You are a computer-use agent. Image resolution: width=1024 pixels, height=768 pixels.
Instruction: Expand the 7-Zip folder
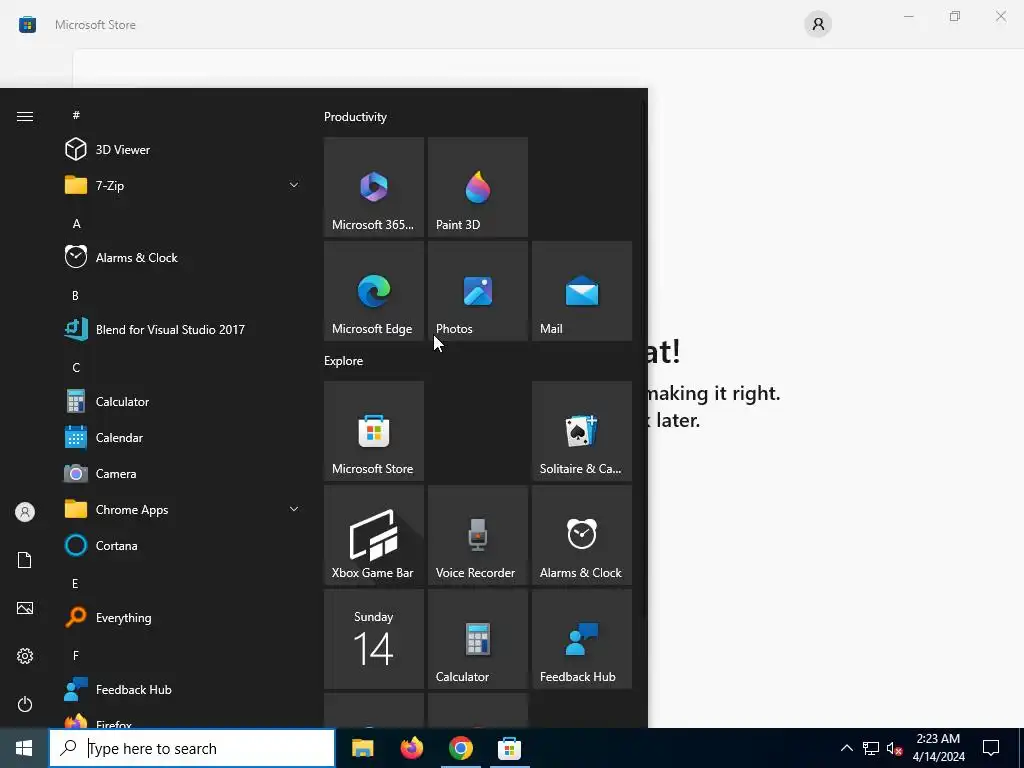pyautogui.click(x=183, y=185)
